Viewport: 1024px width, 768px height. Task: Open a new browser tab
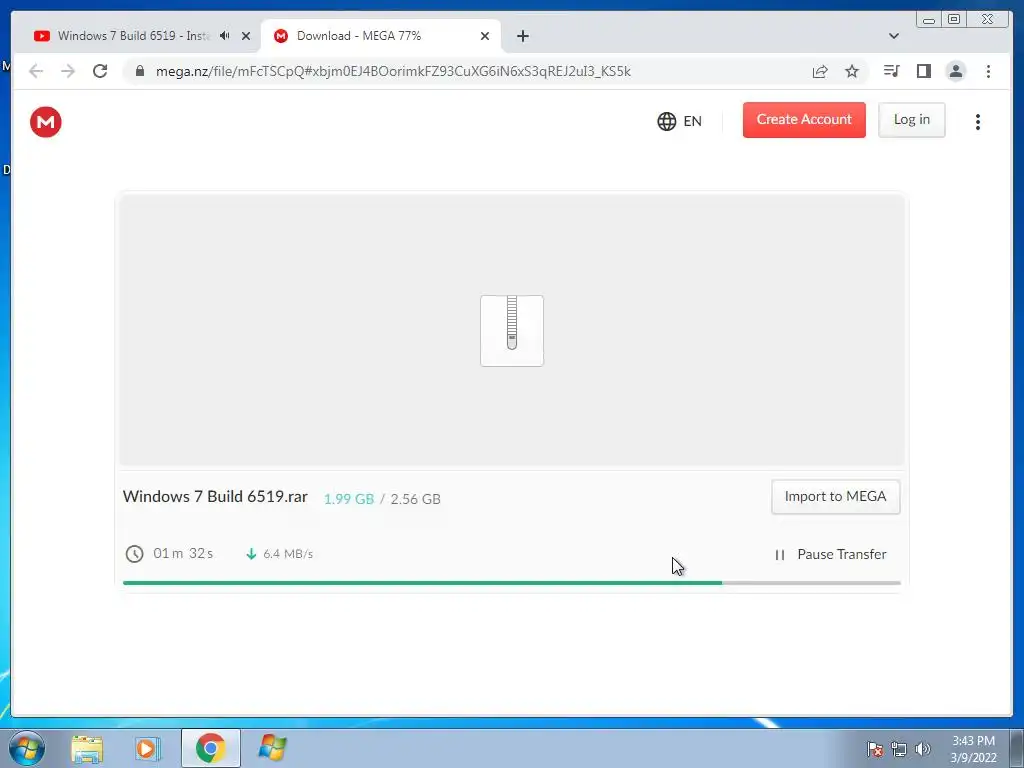522,36
